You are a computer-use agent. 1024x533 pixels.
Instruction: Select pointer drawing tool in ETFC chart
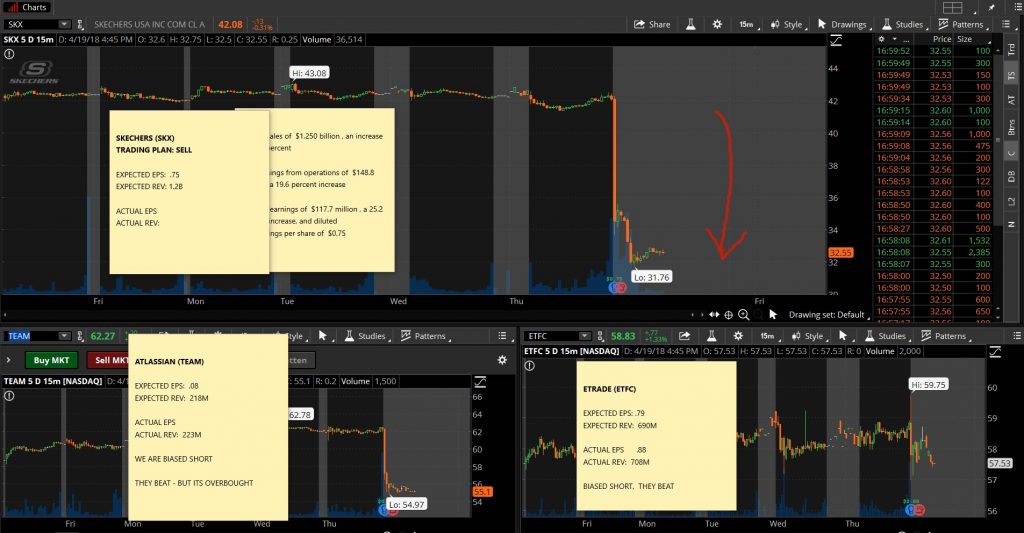pyautogui.click(x=843, y=336)
